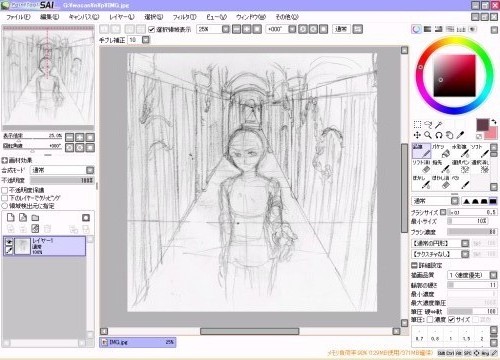Select the lasso selection tool
This screenshot has height=360, width=500.
coord(428,124)
